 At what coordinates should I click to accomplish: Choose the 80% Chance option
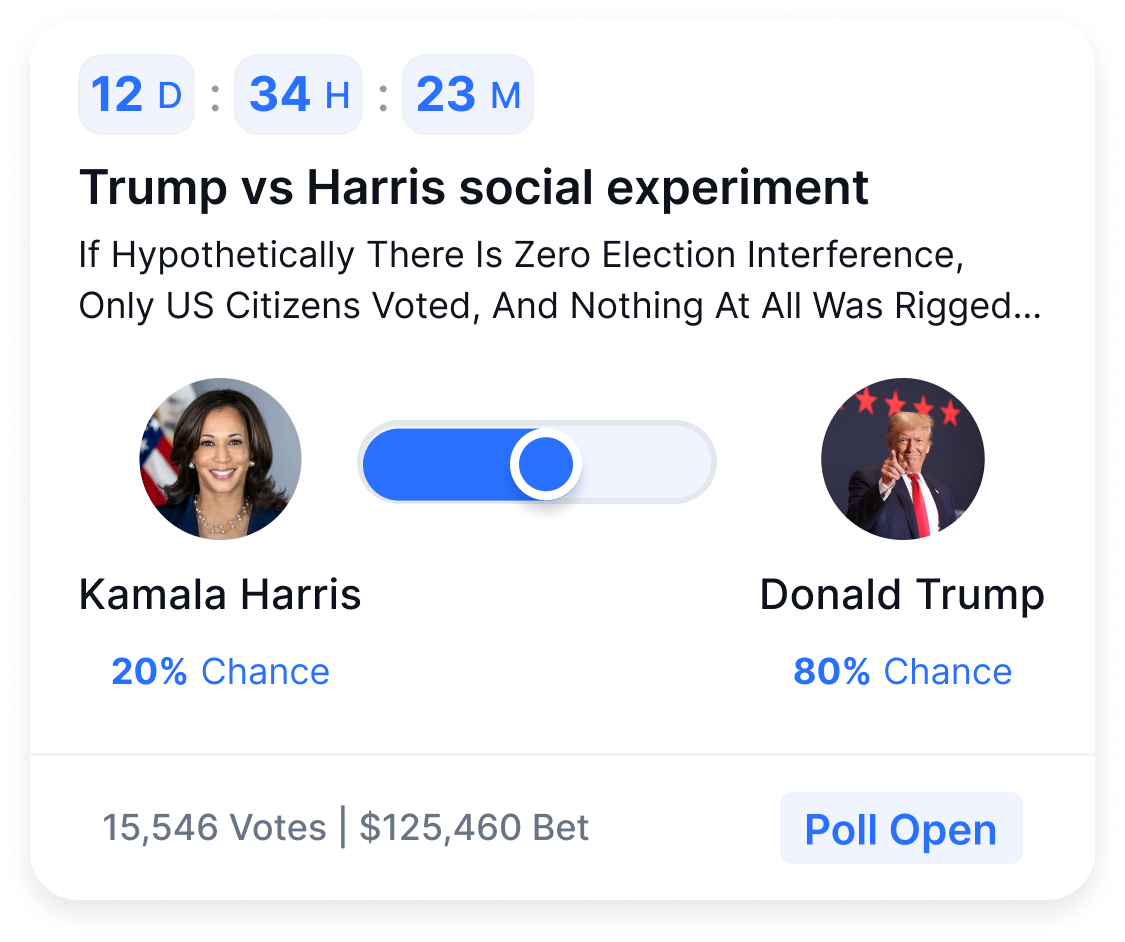902,672
